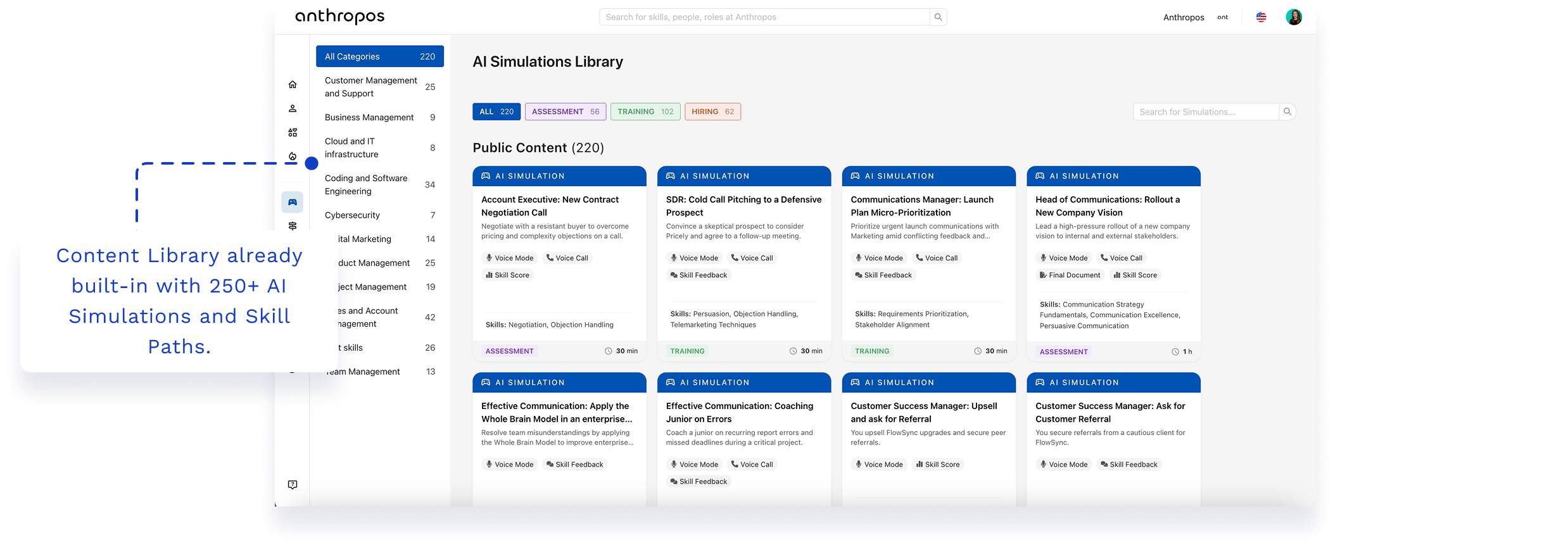Open the profile person icon in sidebar
This screenshot has width=1568, height=547.
tap(293, 108)
